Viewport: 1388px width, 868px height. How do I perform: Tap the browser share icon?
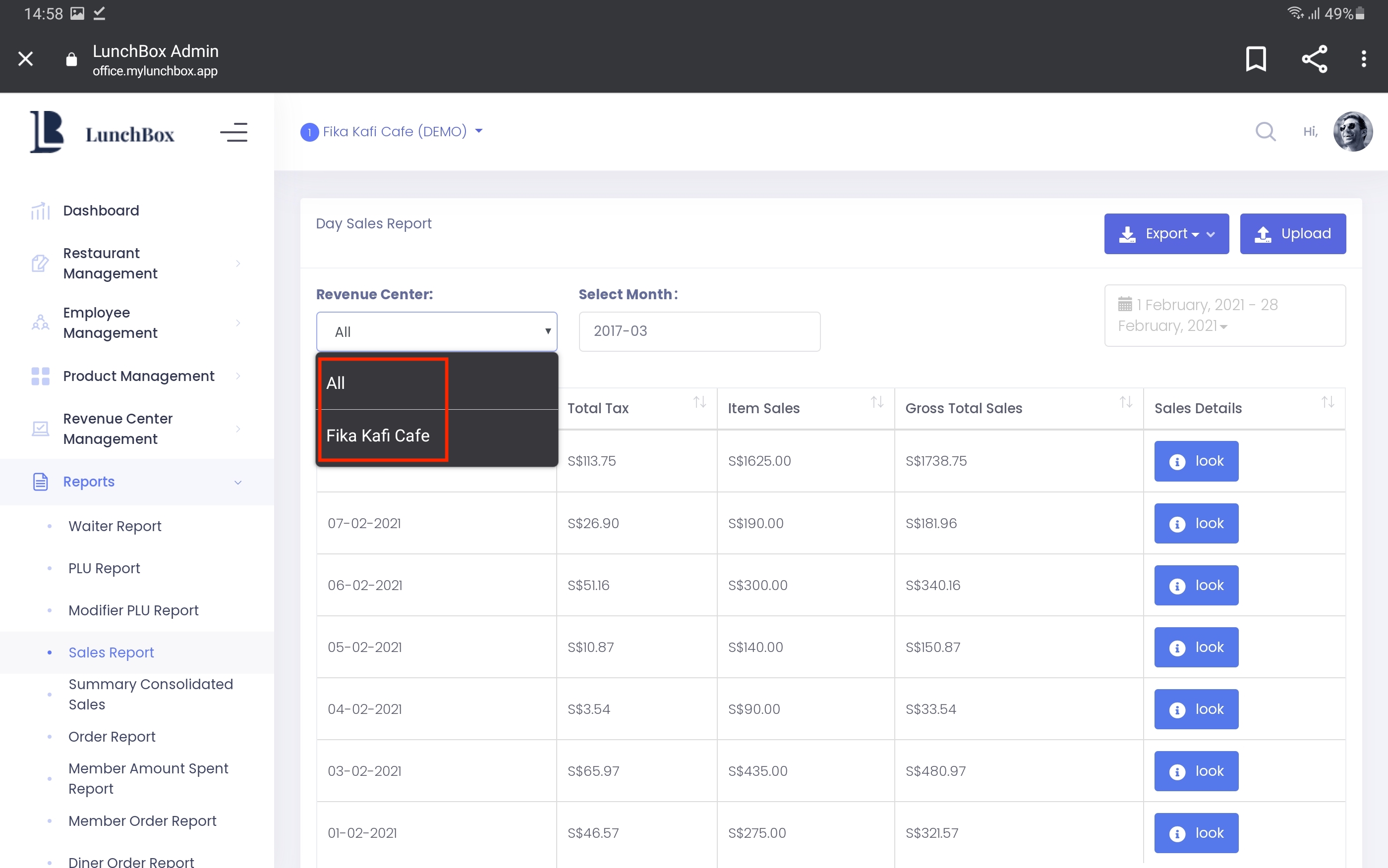(1314, 58)
